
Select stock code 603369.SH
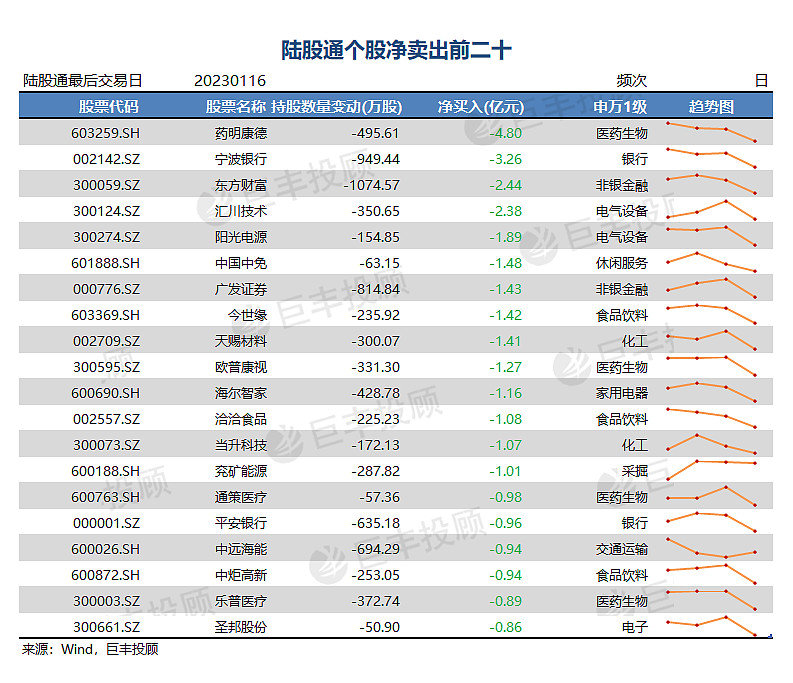click(x=106, y=315)
